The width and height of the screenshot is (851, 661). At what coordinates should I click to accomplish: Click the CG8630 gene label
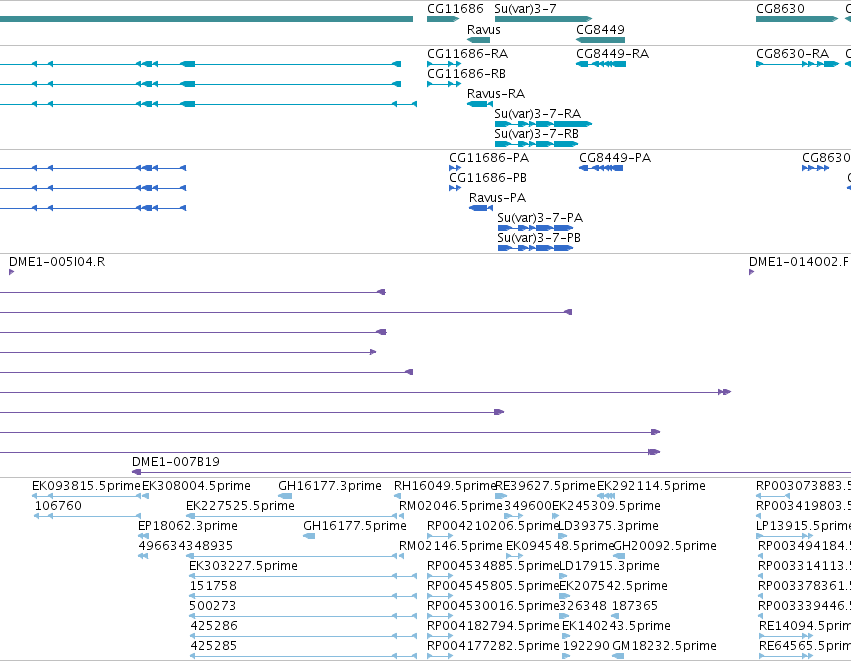coord(780,9)
